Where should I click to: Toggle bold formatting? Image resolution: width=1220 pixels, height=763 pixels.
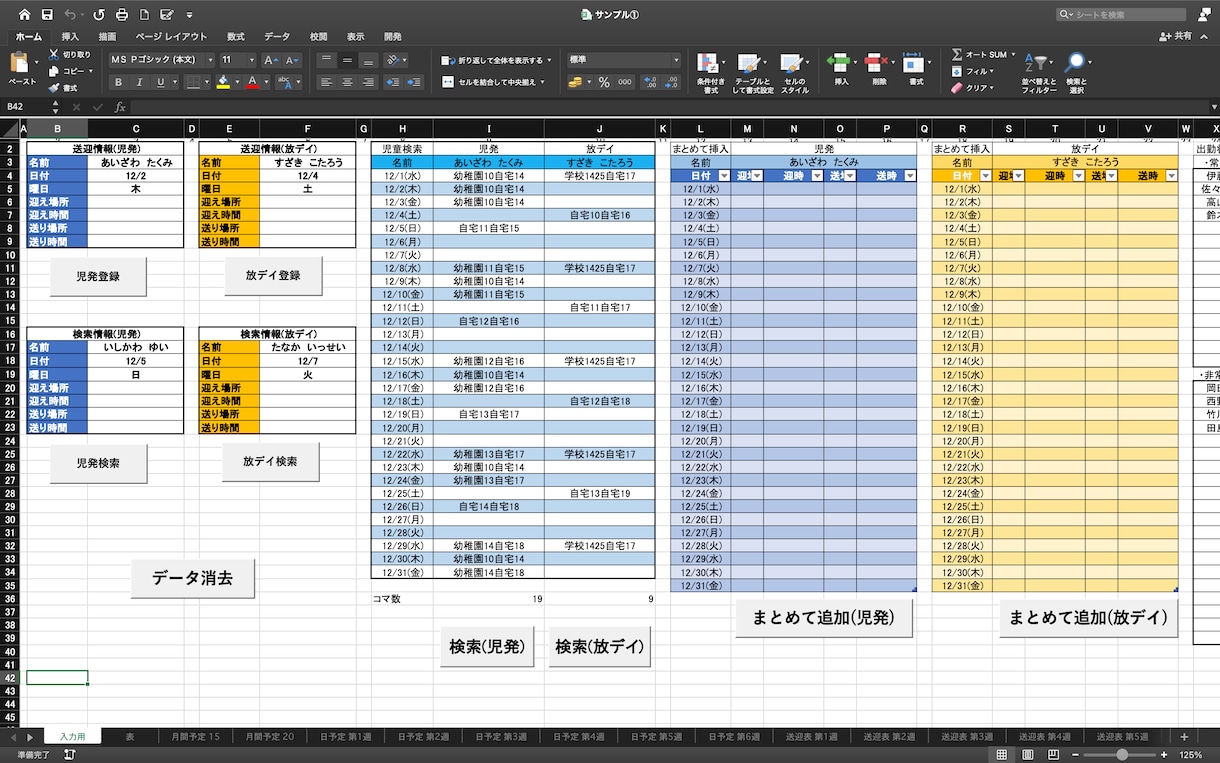pos(118,83)
